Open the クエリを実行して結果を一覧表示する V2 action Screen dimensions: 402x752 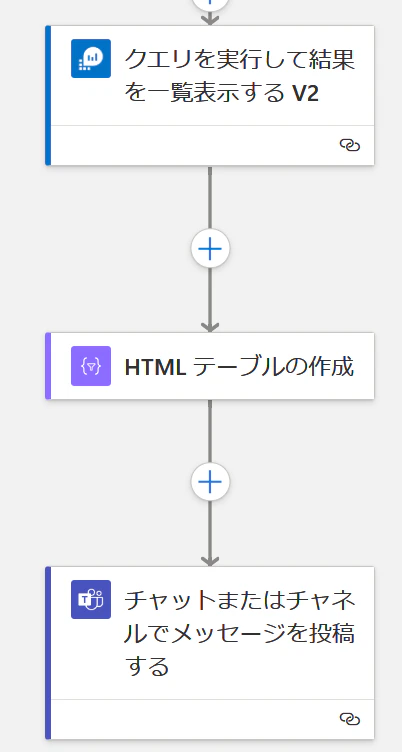pos(239,76)
